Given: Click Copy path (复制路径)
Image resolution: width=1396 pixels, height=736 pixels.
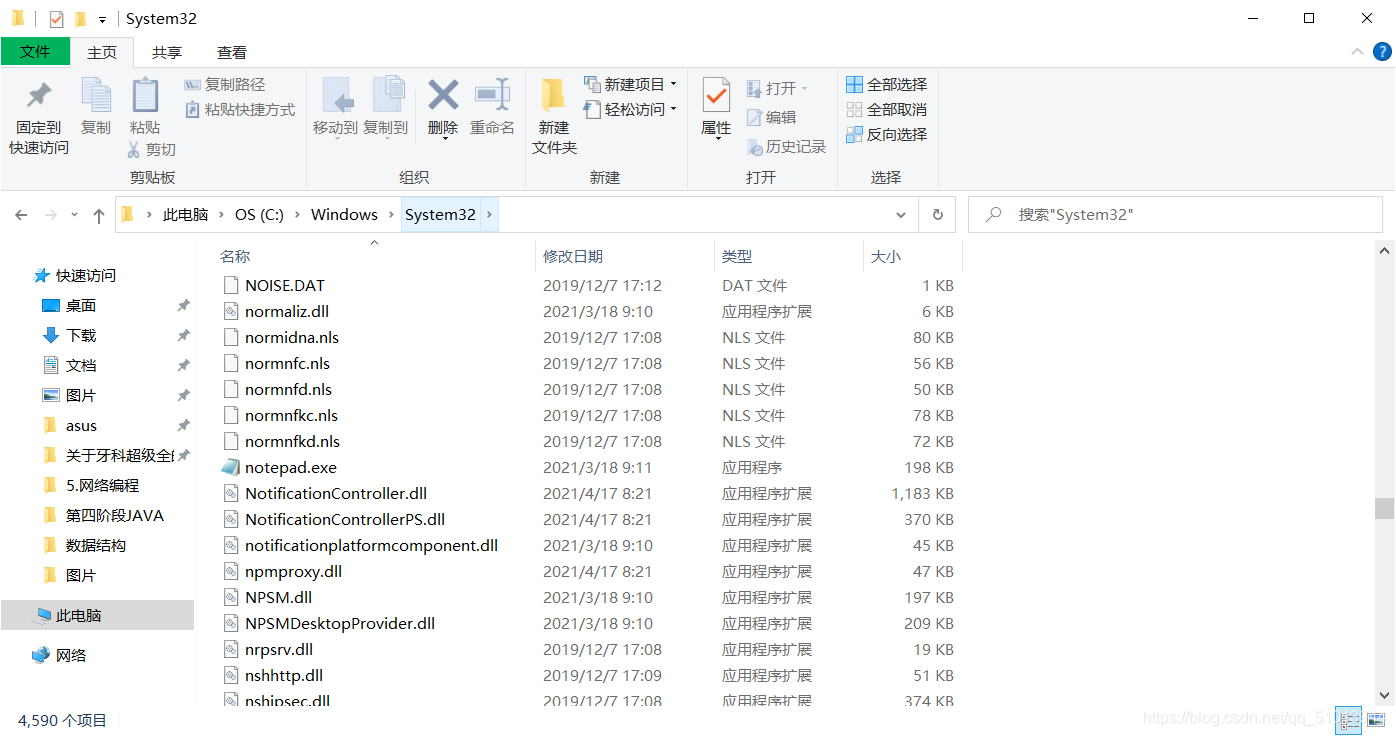Looking at the screenshot, I should coord(225,85).
